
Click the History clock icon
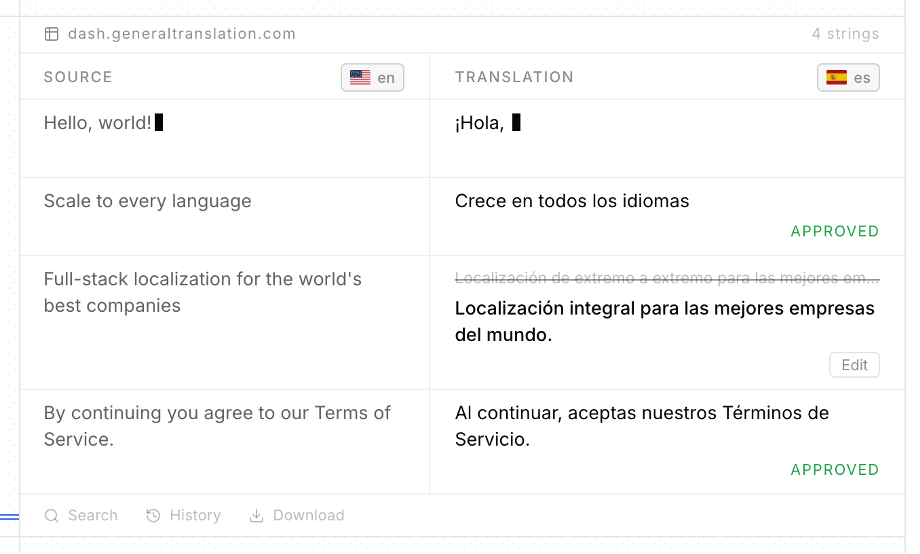(x=153, y=516)
